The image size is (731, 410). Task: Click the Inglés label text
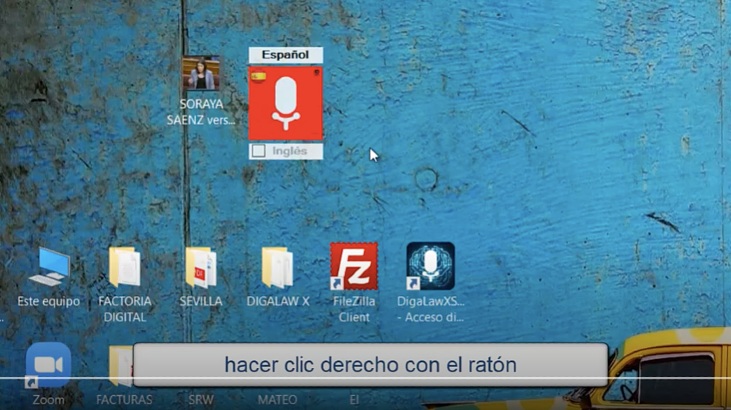point(290,151)
